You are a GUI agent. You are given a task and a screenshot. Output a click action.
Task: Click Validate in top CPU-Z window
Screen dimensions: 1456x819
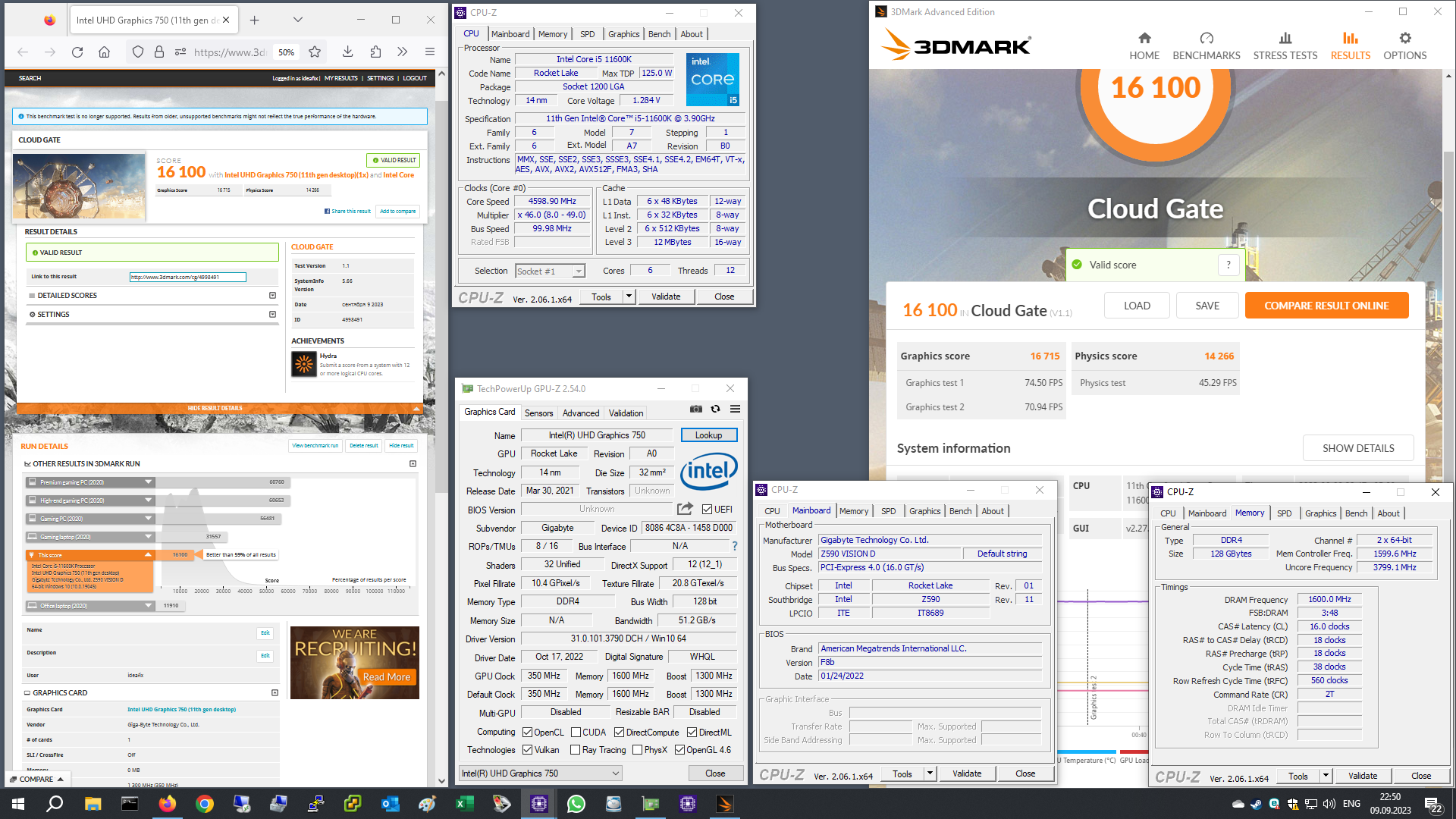click(x=665, y=297)
